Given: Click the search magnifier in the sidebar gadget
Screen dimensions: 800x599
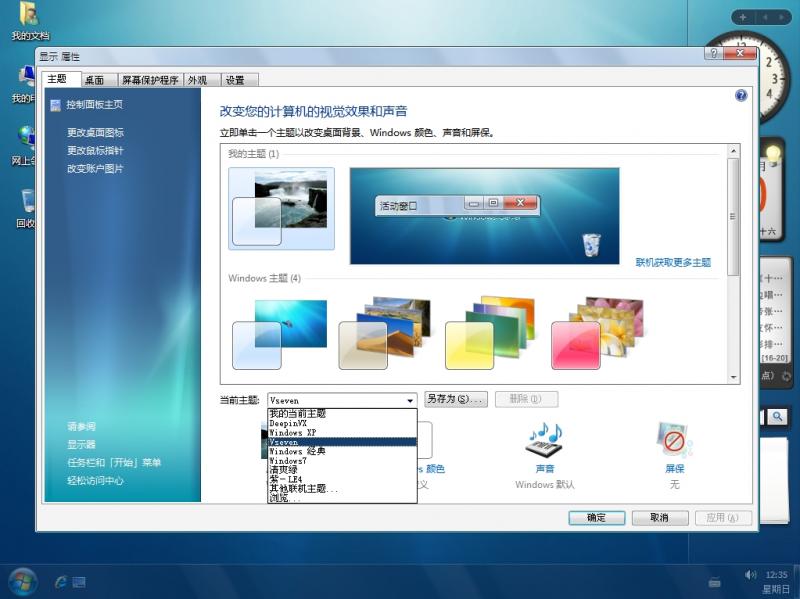Looking at the screenshot, I should pos(778,417).
